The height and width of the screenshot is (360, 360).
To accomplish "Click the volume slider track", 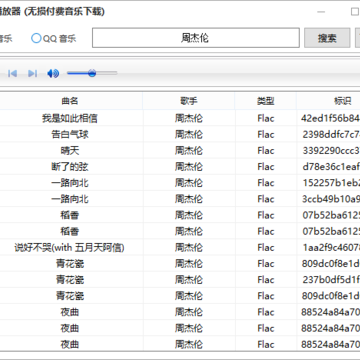I will [x=92, y=73].
